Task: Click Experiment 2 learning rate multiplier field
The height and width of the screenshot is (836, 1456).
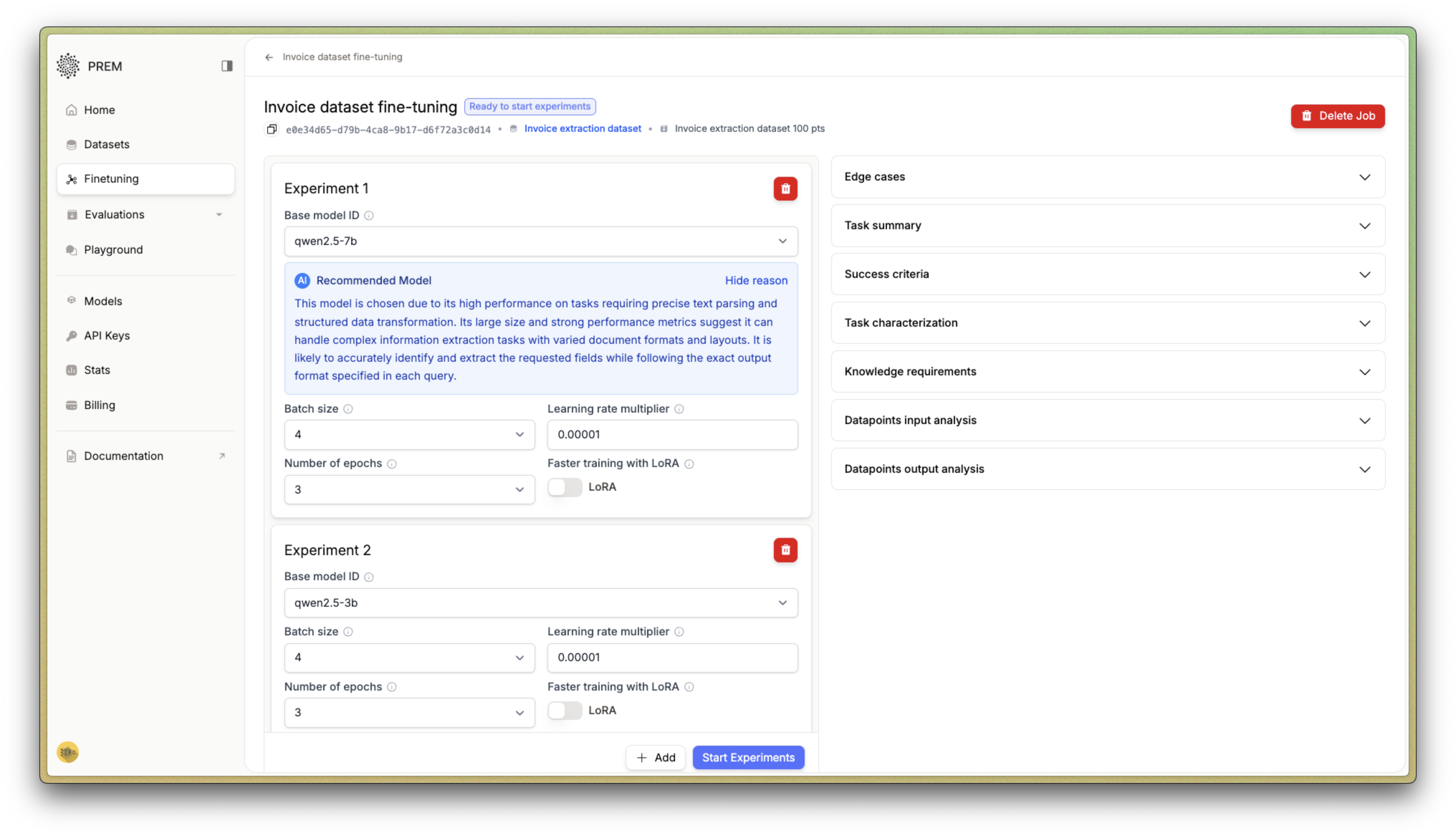Action: coord(672,657)
